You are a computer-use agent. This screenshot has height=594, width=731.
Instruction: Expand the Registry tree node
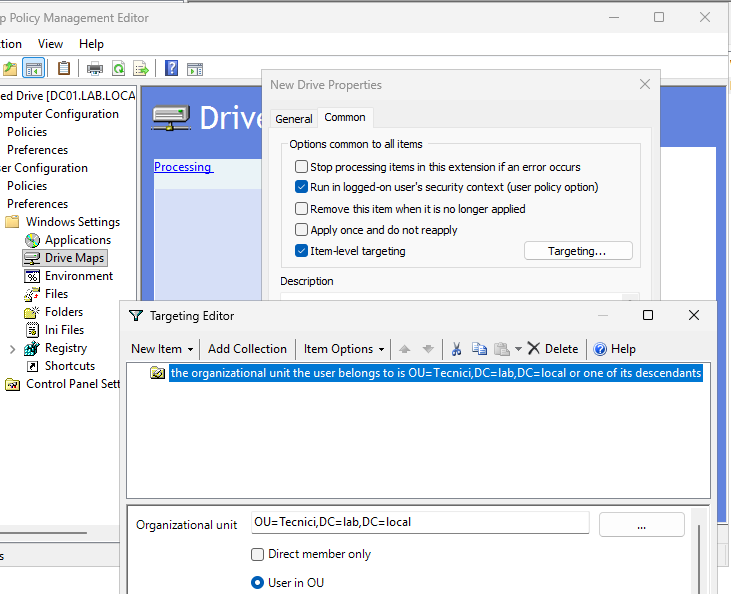(12, 349)
